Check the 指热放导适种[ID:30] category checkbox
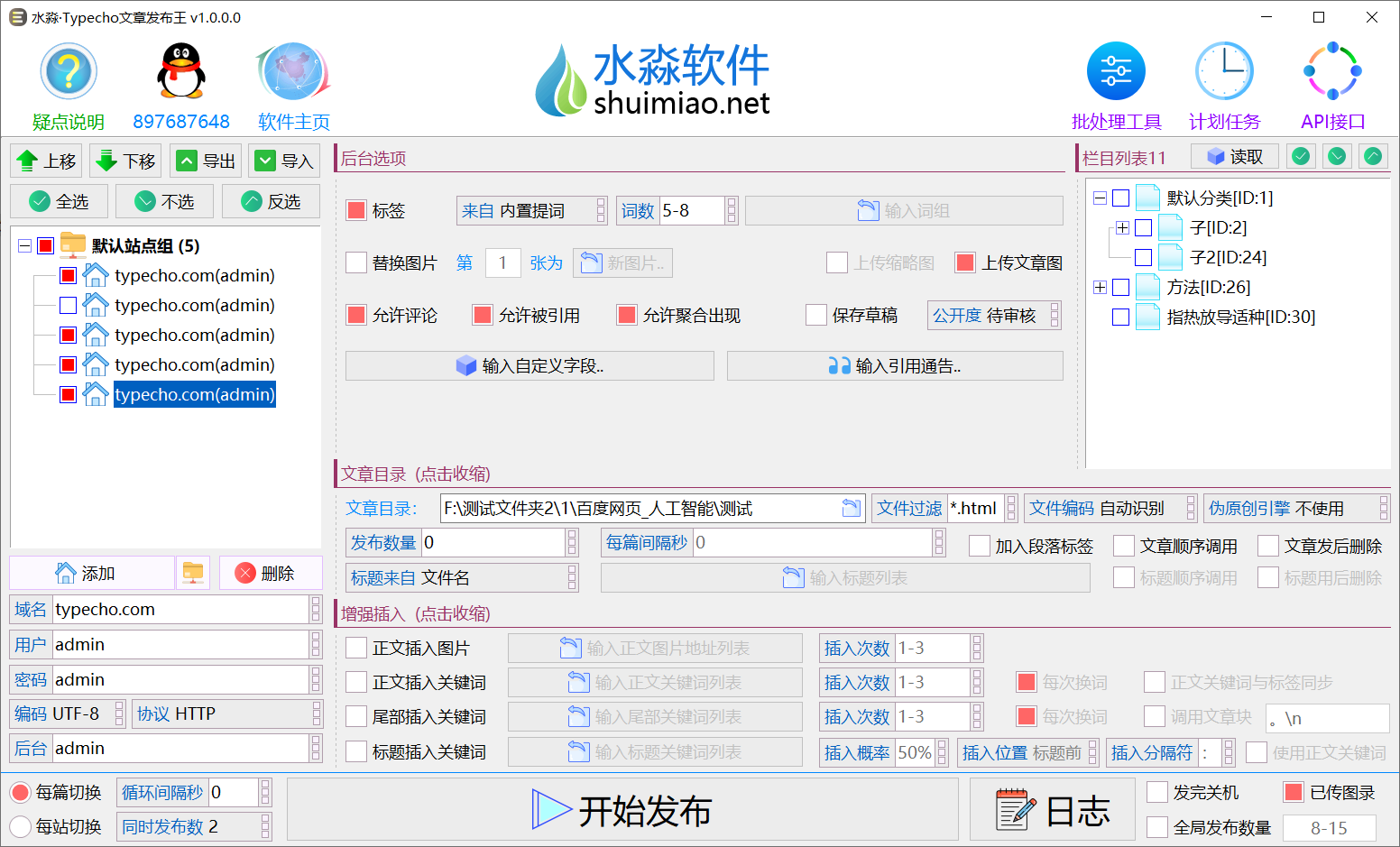The width and height of the screenshot is (1400, 847). click(x=1121, y=317)
